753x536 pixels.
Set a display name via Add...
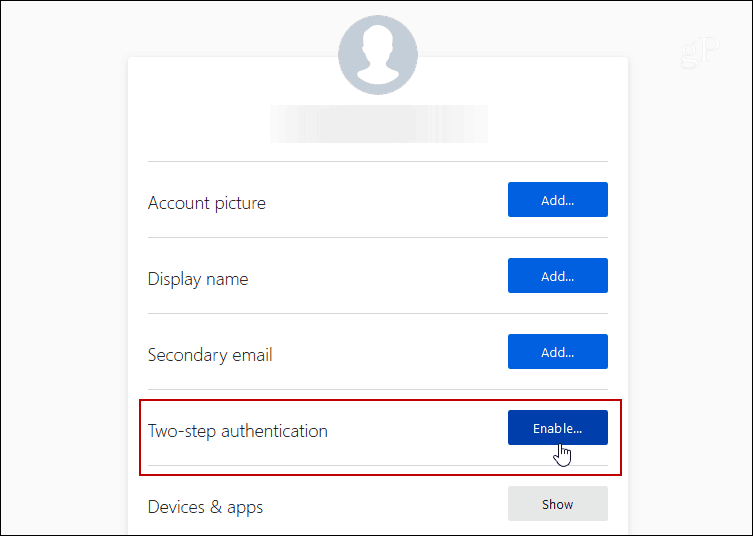pos(558,276)
